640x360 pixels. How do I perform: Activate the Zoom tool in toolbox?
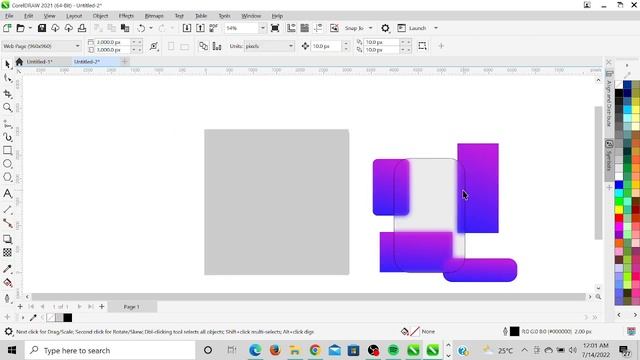click(7, 107)
